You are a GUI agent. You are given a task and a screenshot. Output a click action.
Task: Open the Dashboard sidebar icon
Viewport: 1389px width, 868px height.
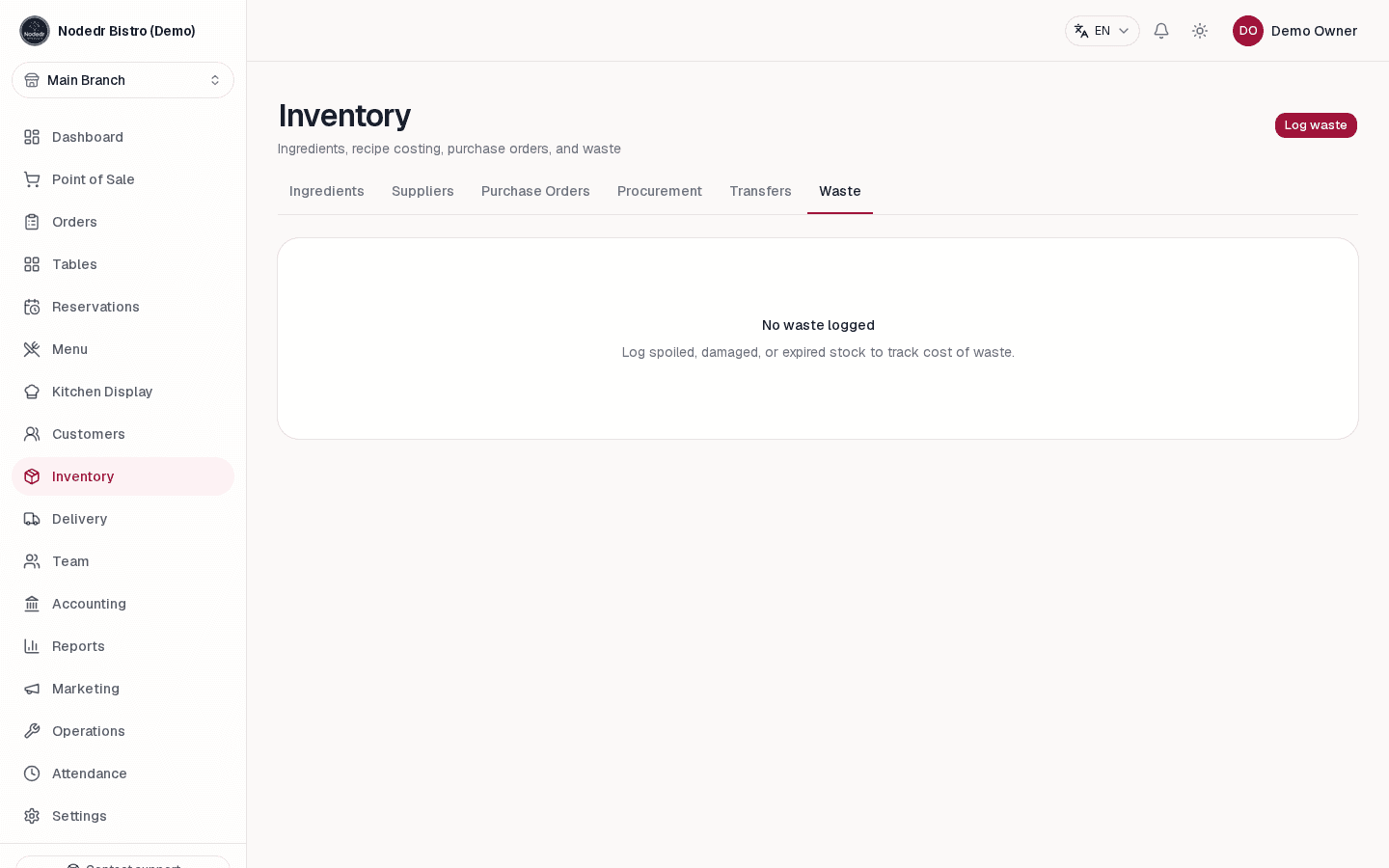click(32, 137)
